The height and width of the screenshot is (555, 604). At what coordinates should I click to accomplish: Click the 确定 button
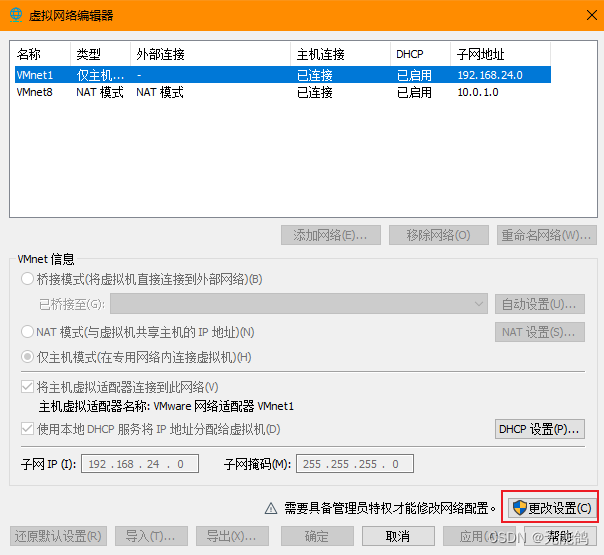[317, 536]
